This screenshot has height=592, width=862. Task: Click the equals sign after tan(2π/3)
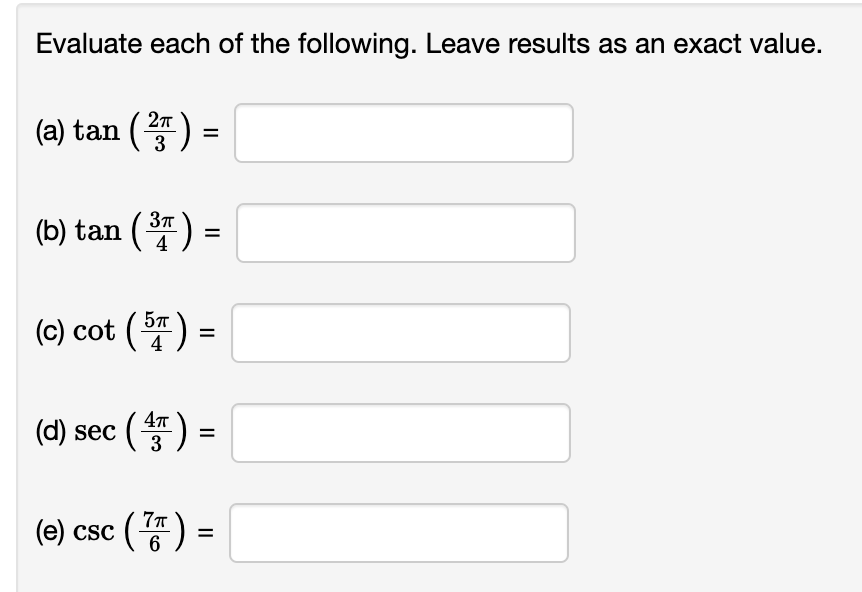tap(213, 132)
